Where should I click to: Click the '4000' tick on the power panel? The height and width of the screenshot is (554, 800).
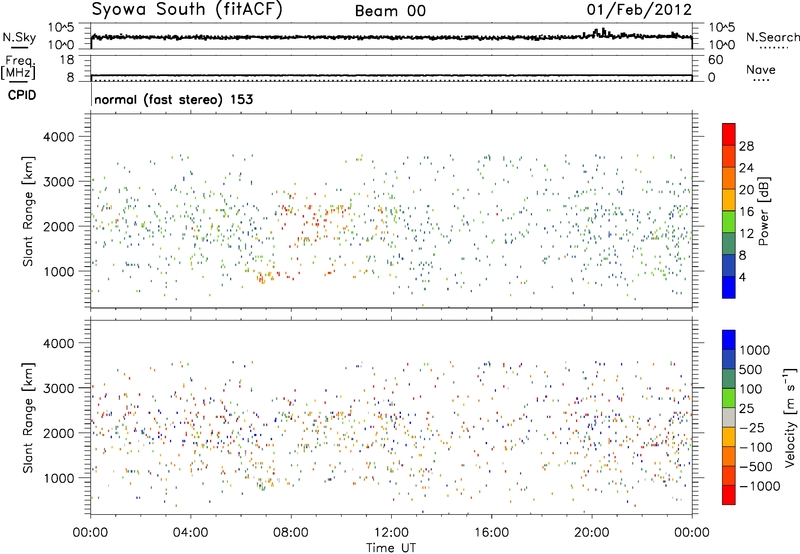point(59,137)
